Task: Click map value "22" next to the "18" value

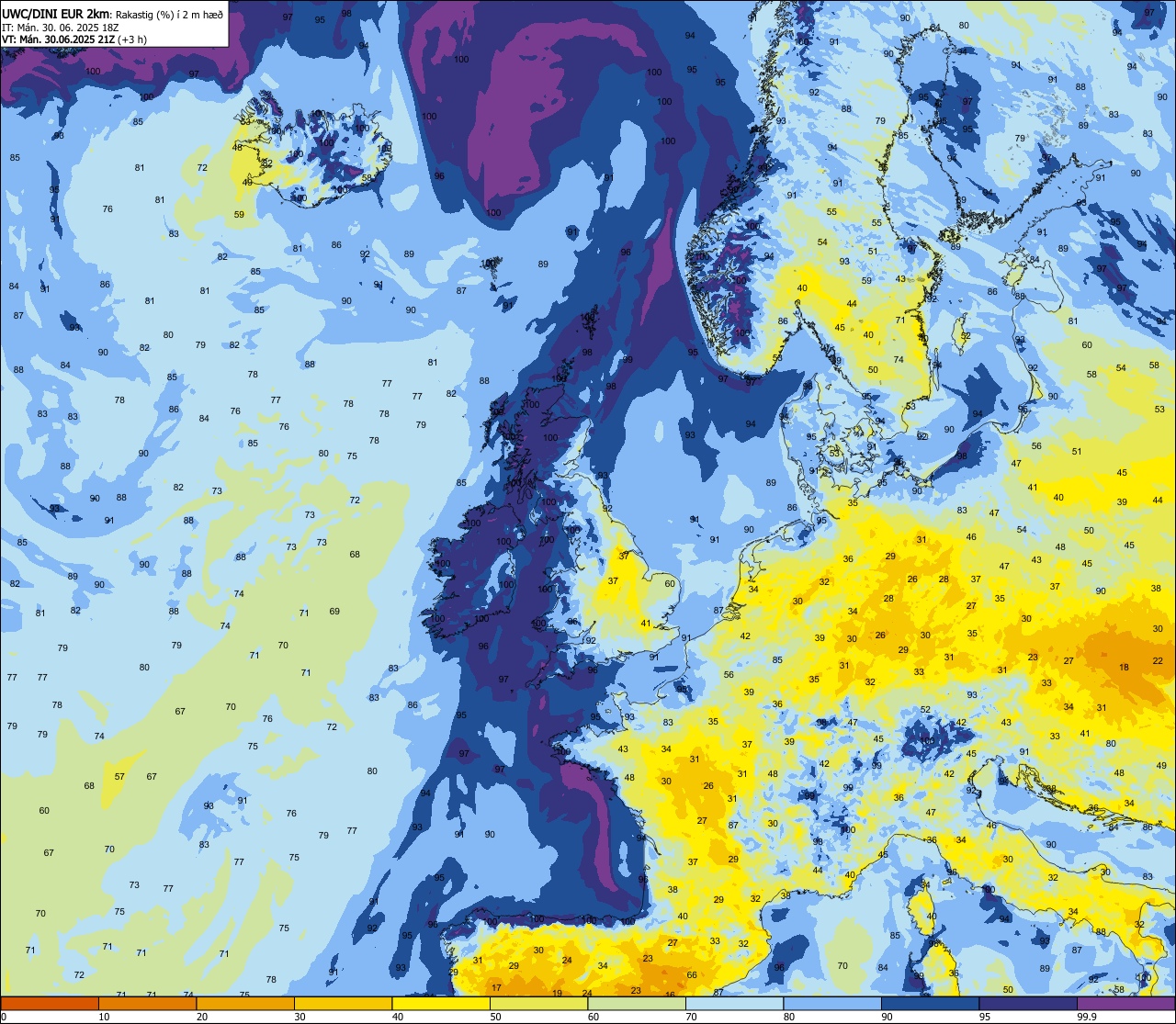Action: pyautogui.click(x=1158, y=661)
